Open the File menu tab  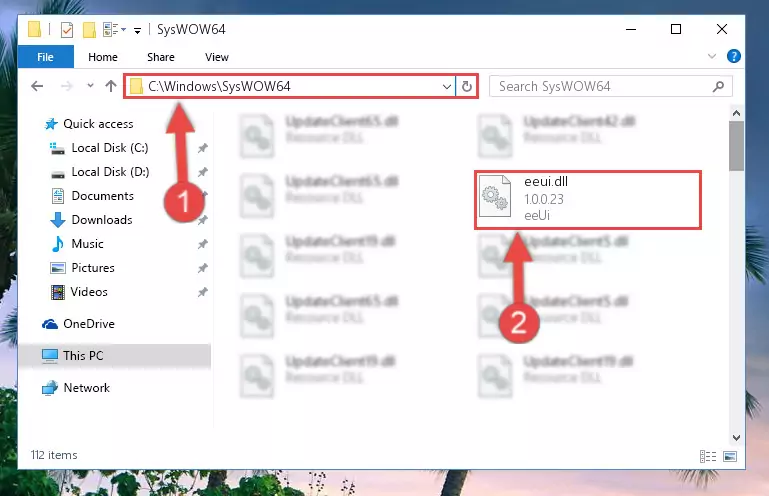[x=46, y=57]
